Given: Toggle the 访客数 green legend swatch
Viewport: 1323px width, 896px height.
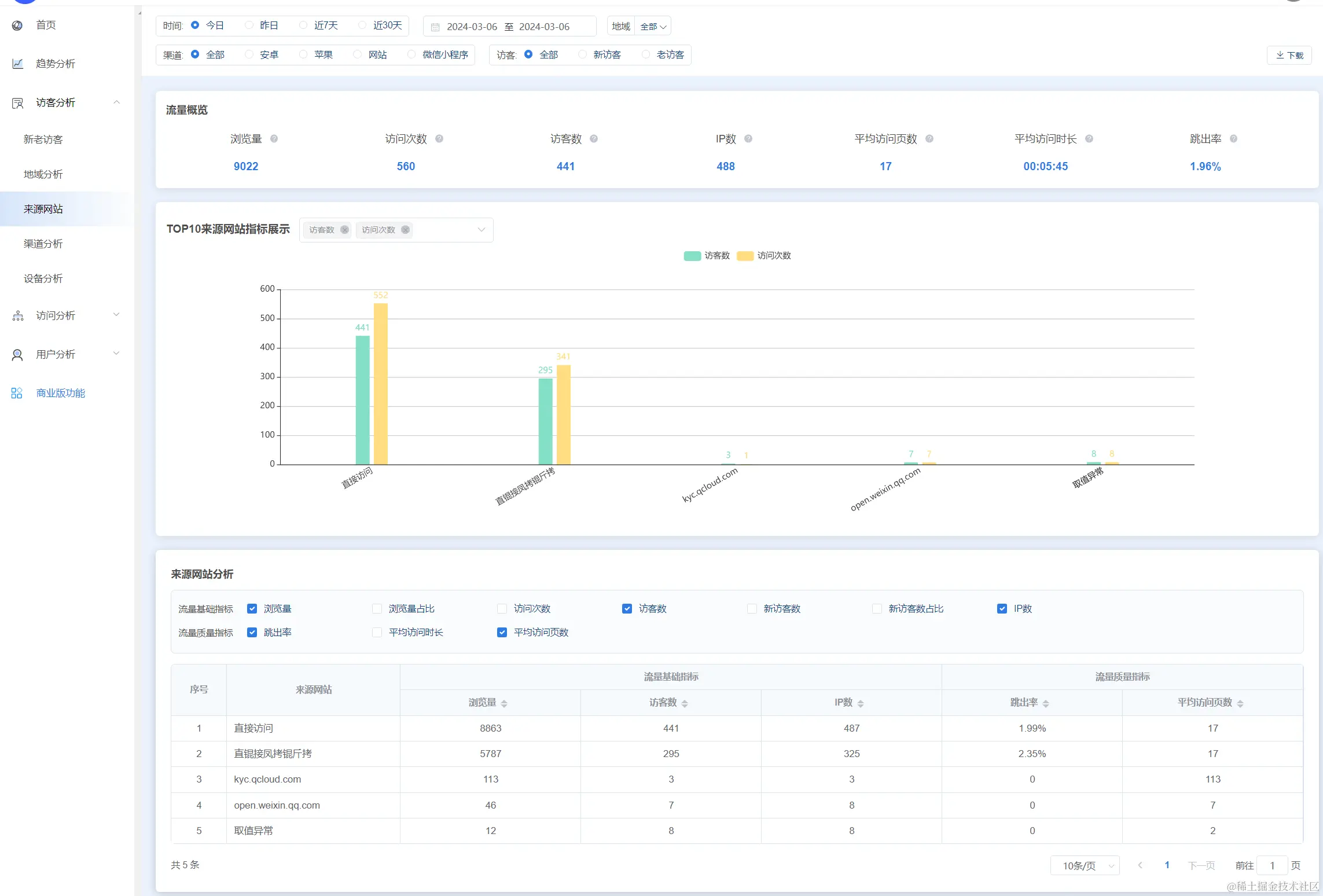Looking at the screenshot, I should tap(692, 256).
